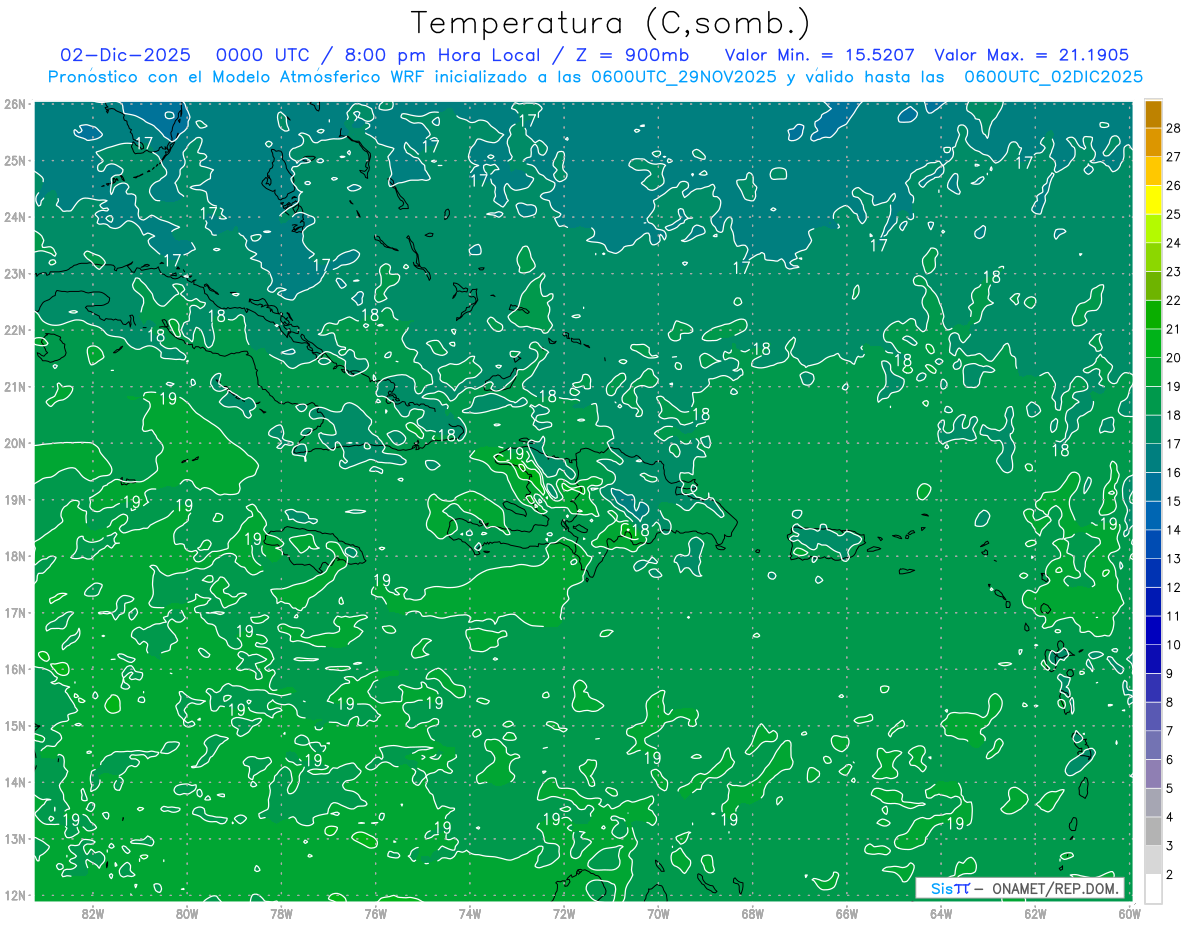Click the colorbar label "8"

tap(1170, 702)
